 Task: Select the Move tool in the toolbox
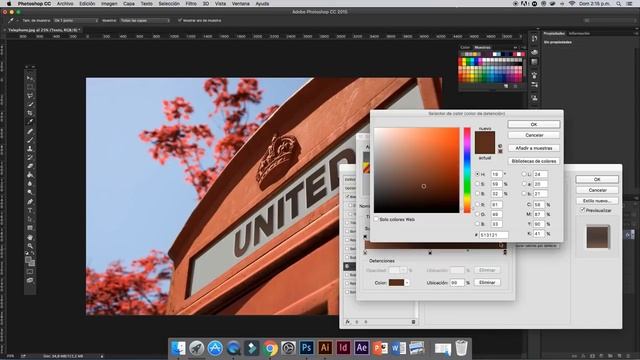coord(30,78)
